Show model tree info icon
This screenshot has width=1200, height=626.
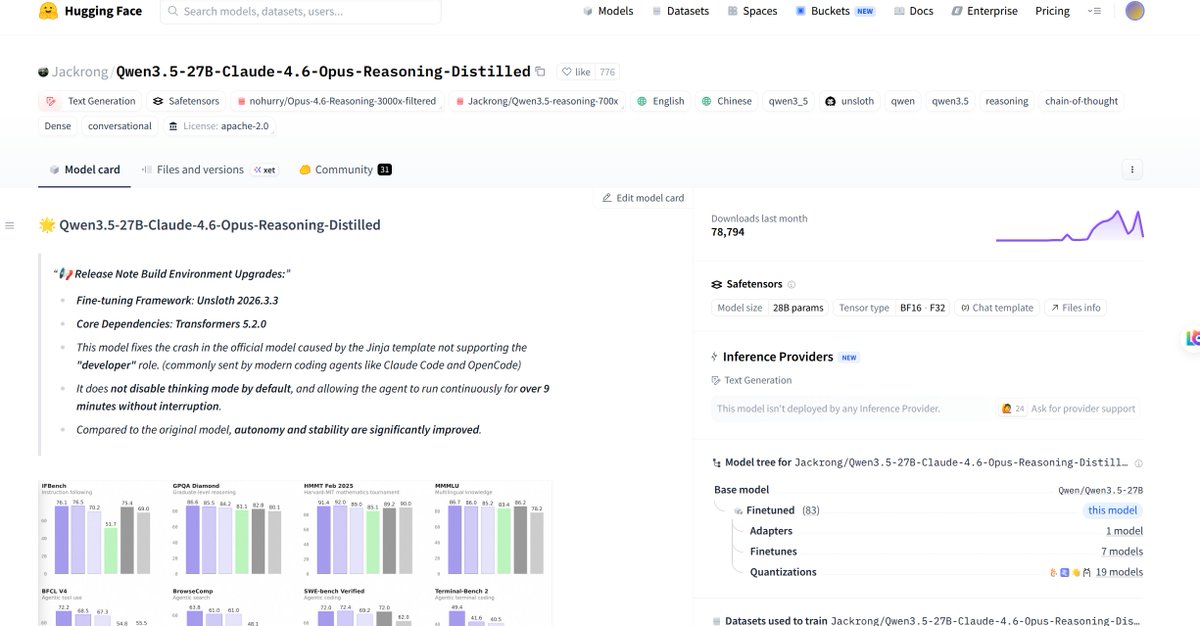[1139, 463]
